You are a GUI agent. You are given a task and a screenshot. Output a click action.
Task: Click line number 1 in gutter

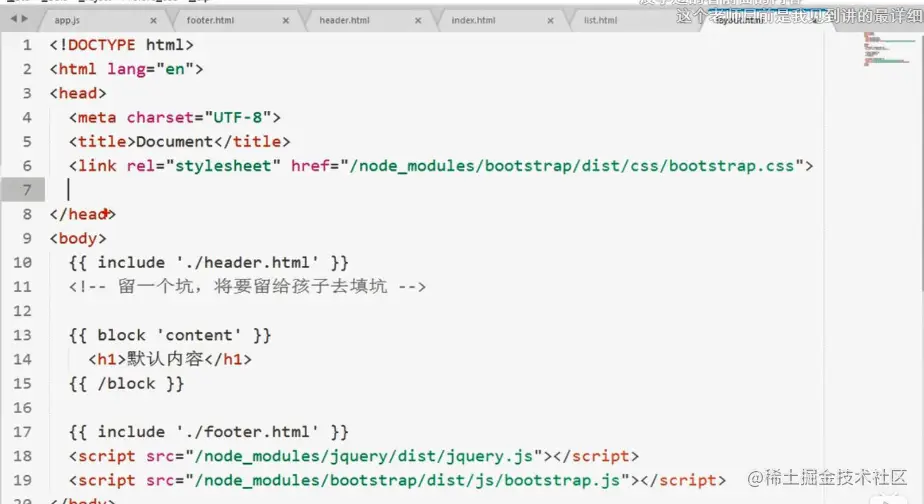click(27, 45)
